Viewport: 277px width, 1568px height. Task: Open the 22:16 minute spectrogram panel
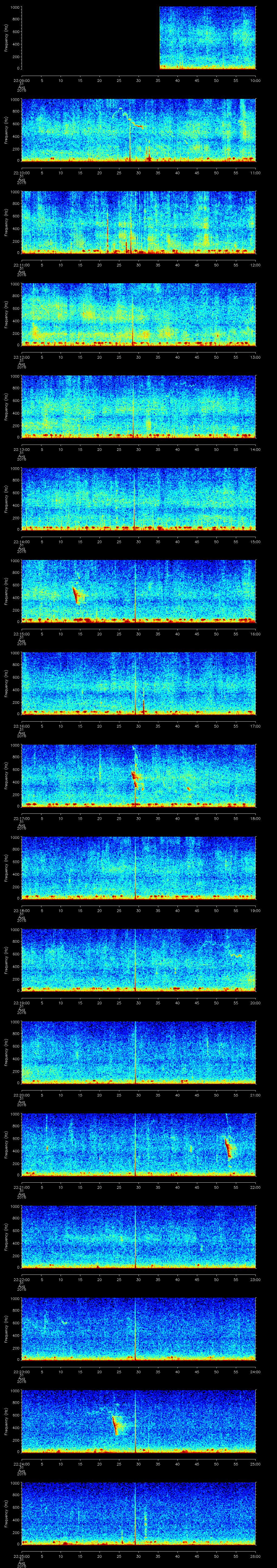(138, 683)
